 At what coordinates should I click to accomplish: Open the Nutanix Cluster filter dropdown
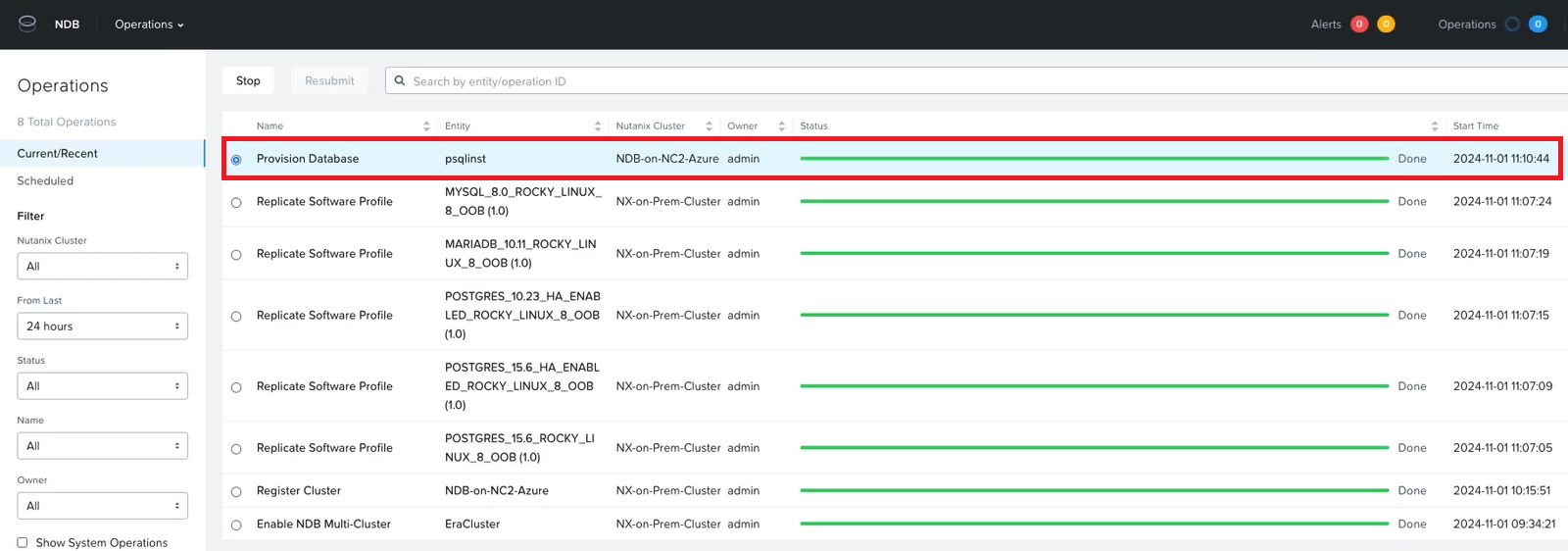coord(102,266)
